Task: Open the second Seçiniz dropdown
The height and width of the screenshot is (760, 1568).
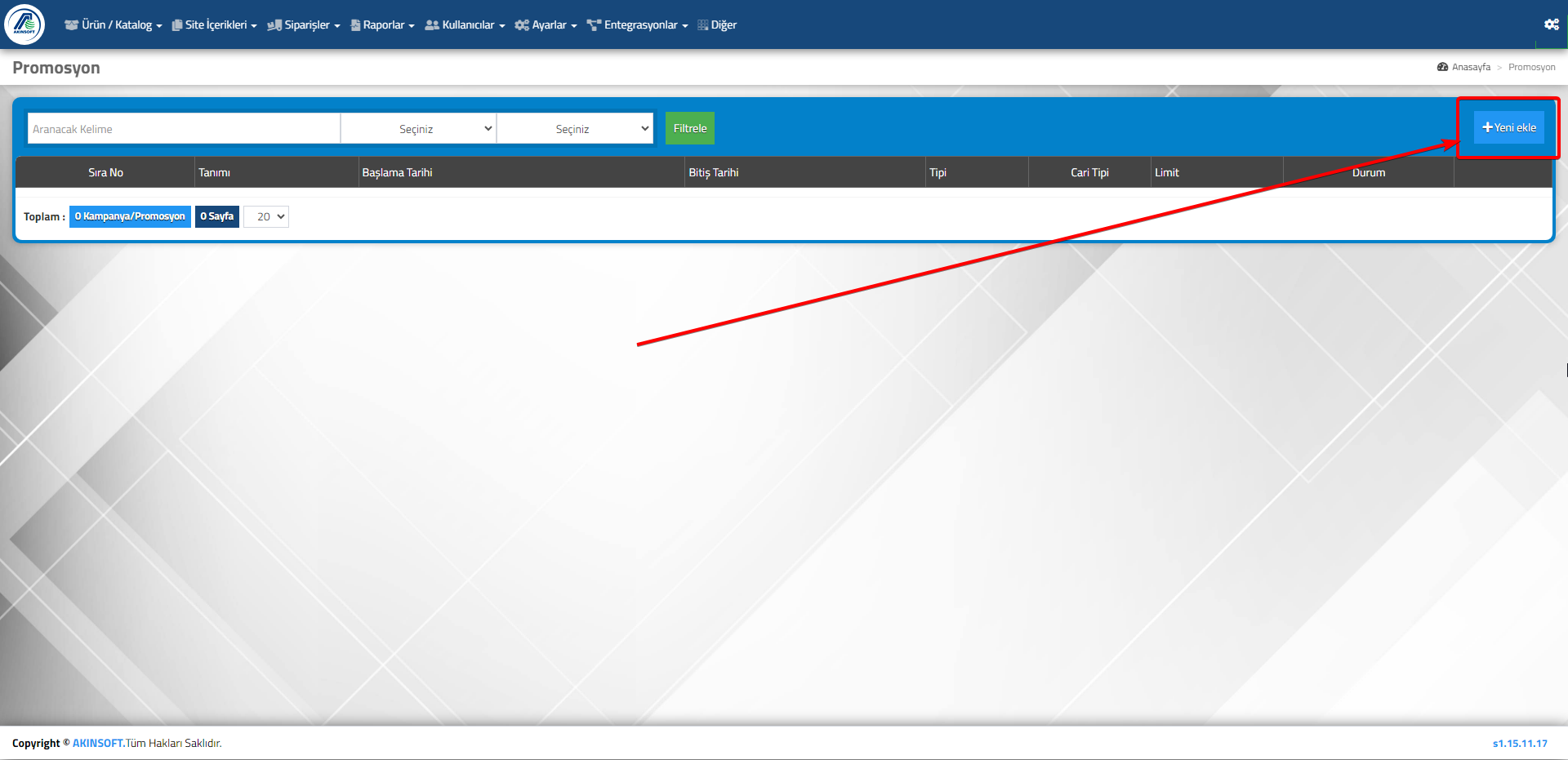Action: click(575, 128)
